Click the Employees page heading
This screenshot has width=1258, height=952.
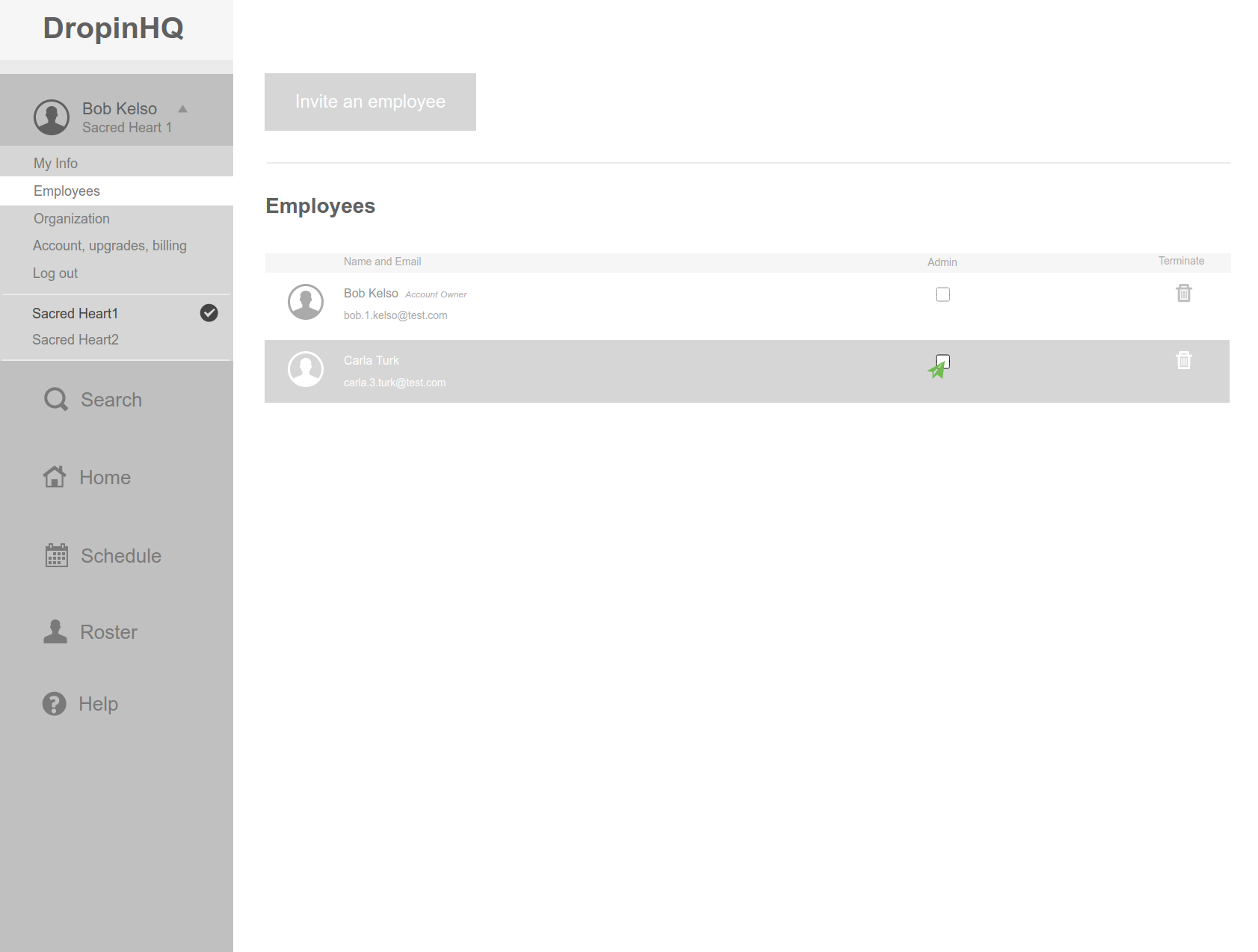321,206
